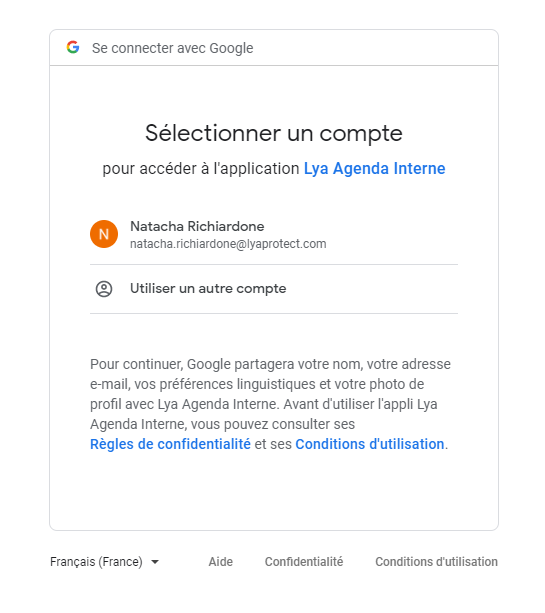
Task: Select the orange 'N' account avatar
Action: tap(104, 234)
